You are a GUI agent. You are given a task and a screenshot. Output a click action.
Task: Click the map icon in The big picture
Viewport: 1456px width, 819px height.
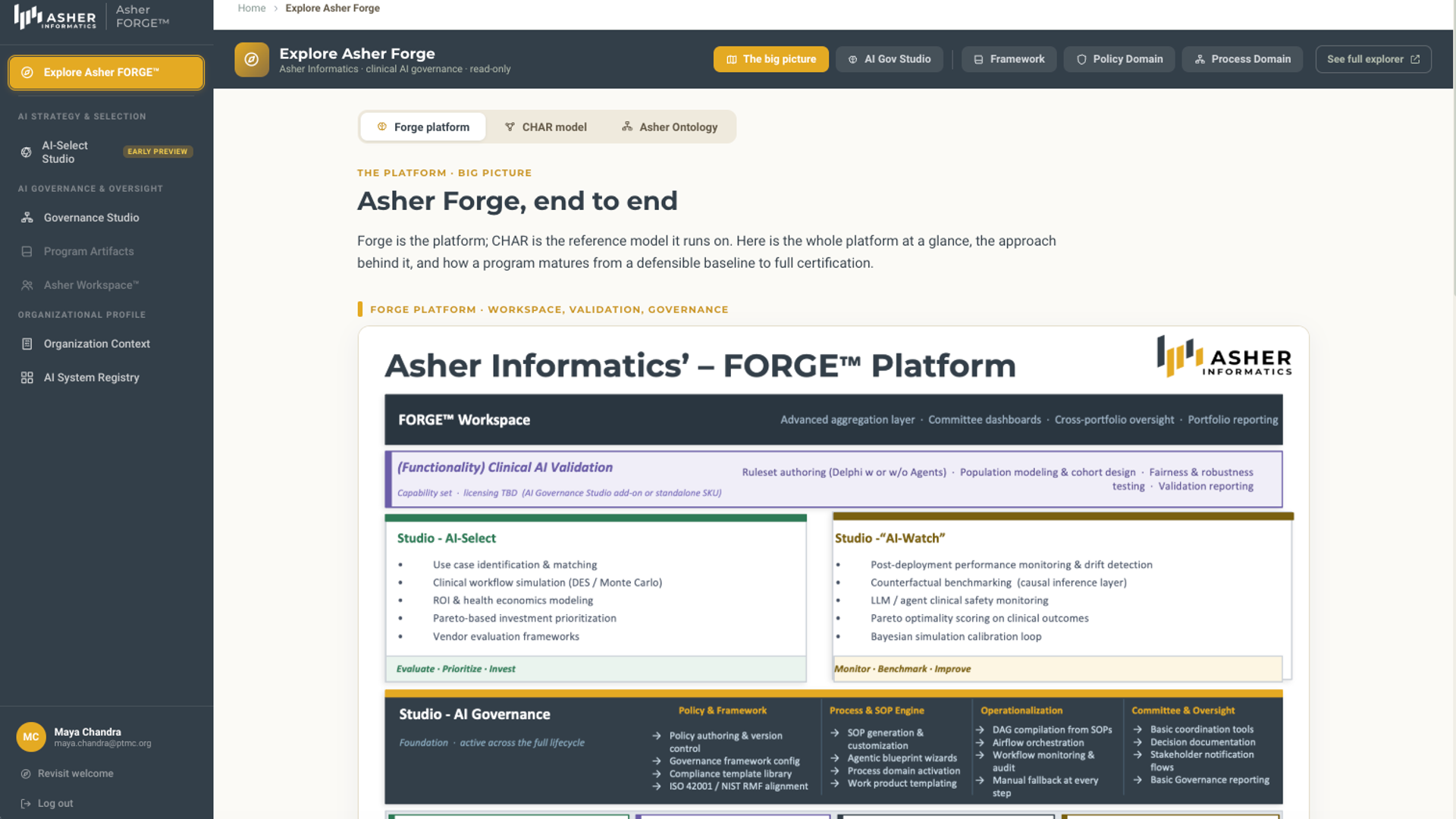(x=732, y=59)
